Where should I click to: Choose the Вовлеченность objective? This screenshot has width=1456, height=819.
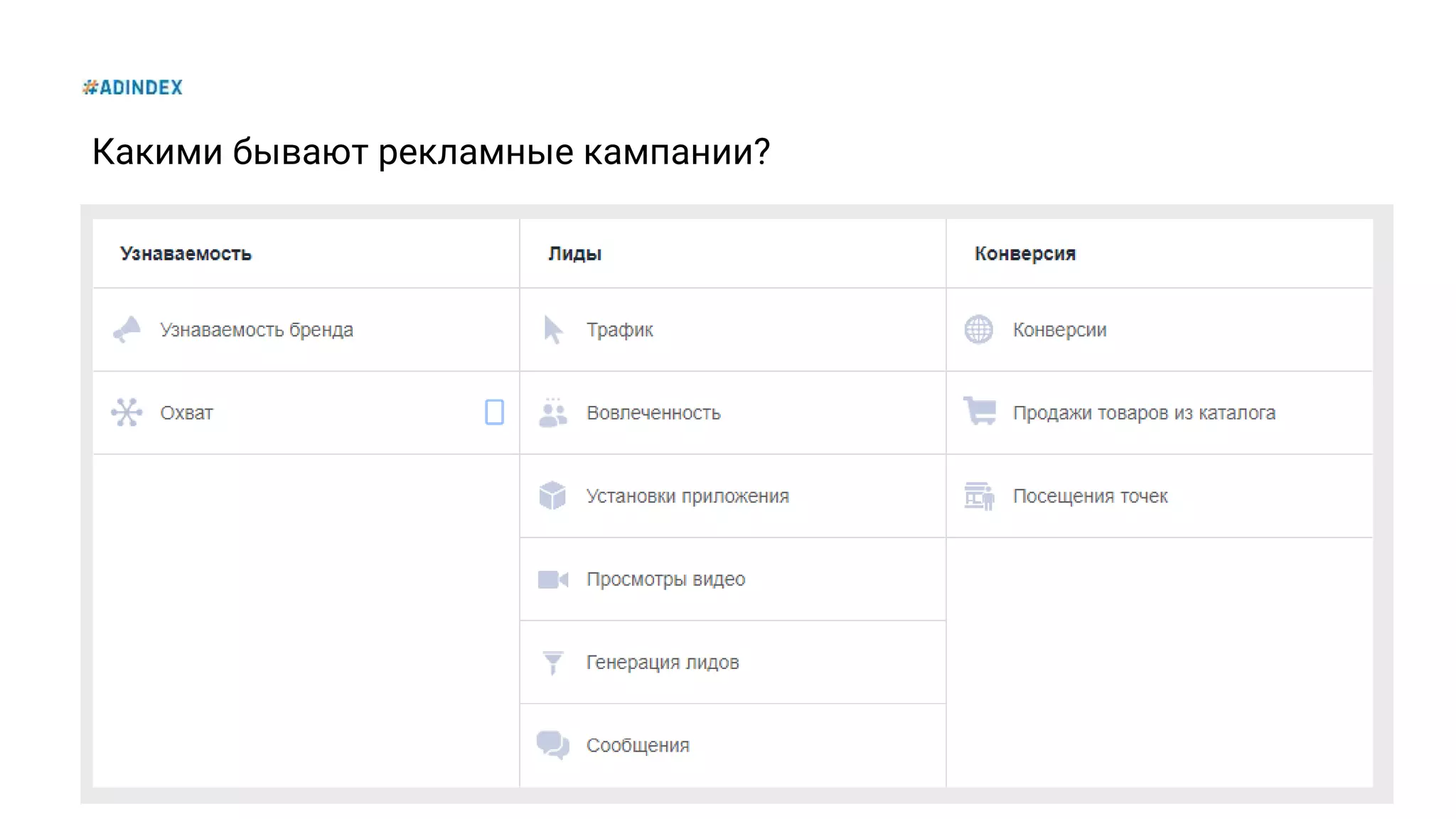coord(733,413)
